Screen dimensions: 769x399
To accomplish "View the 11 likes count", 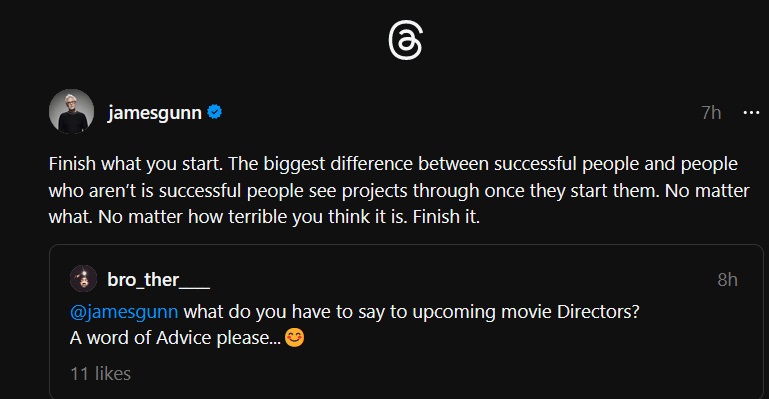I will pos(101,374).
